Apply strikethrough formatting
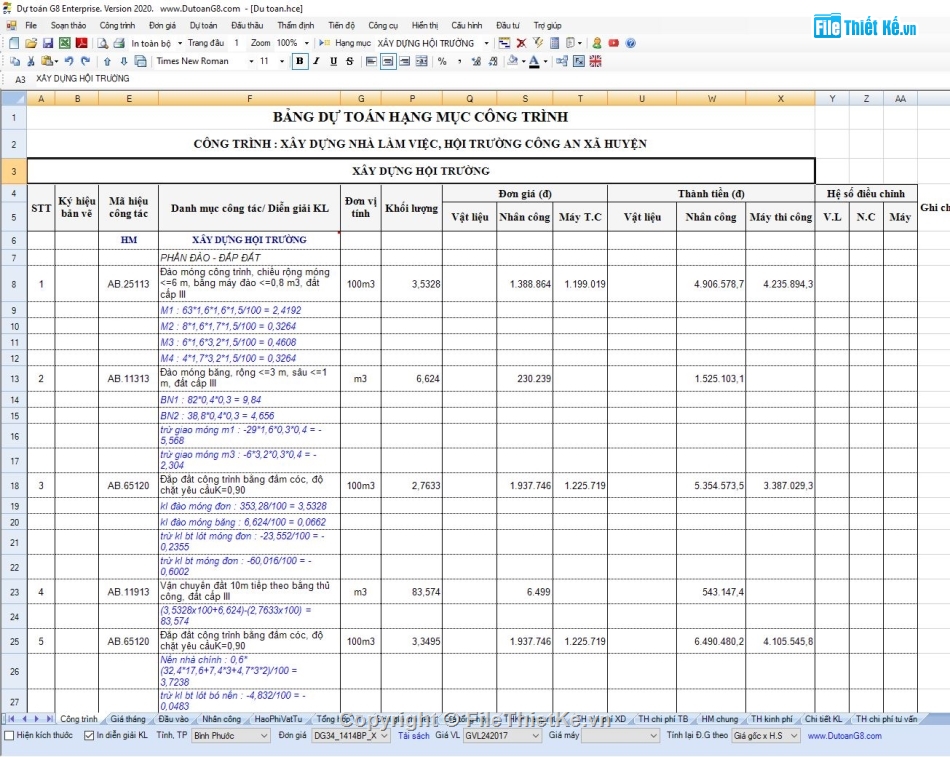Screen dimensions: 950x757 click(350, 61)
